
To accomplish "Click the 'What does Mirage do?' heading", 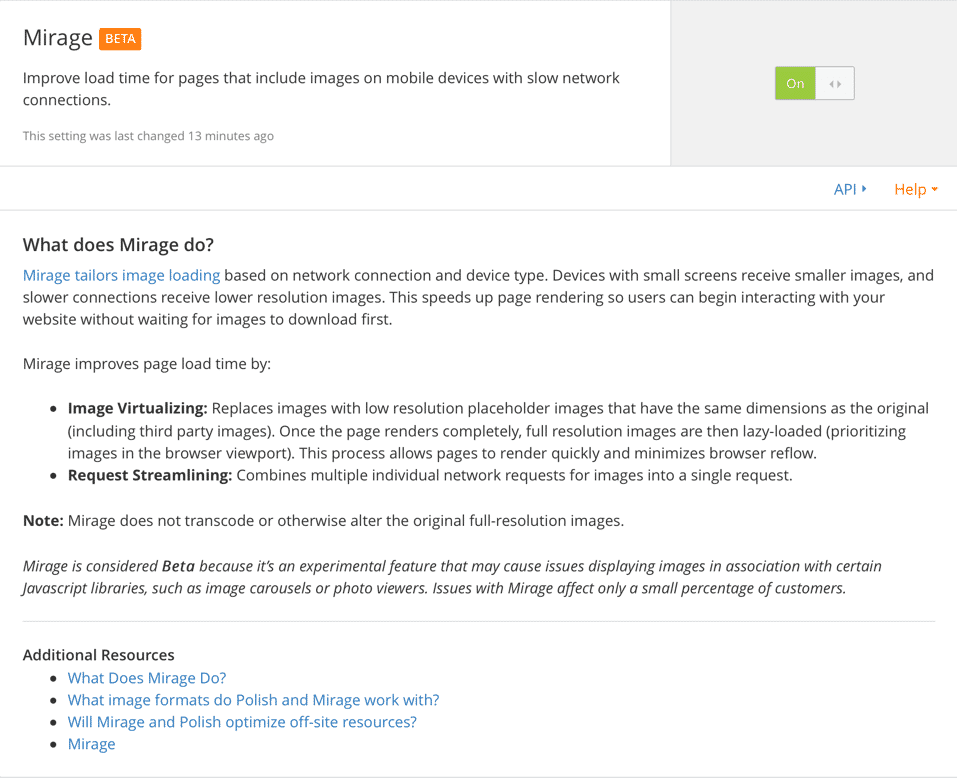I will pos(118,245).
